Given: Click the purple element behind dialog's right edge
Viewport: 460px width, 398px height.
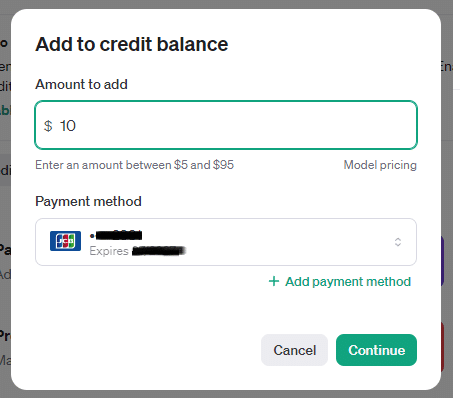Looking at the screenshot, I should point(442,261).
